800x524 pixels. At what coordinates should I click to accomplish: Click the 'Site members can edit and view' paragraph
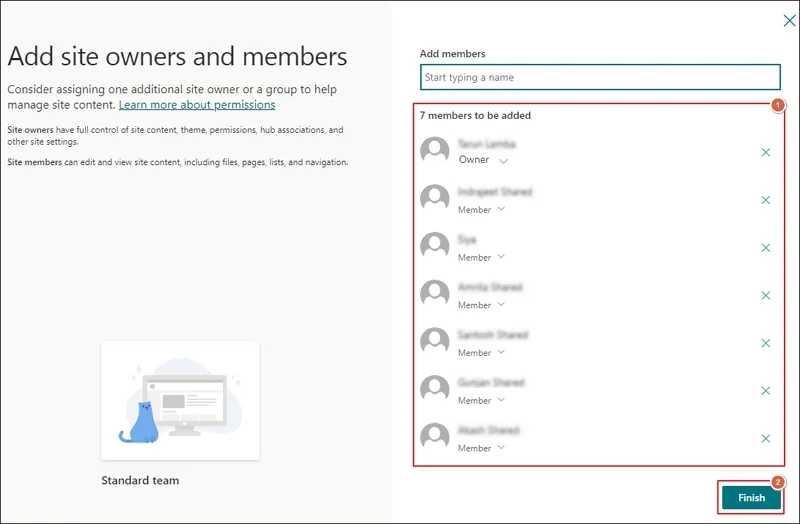pyautogui.click(x=178, y=162)
